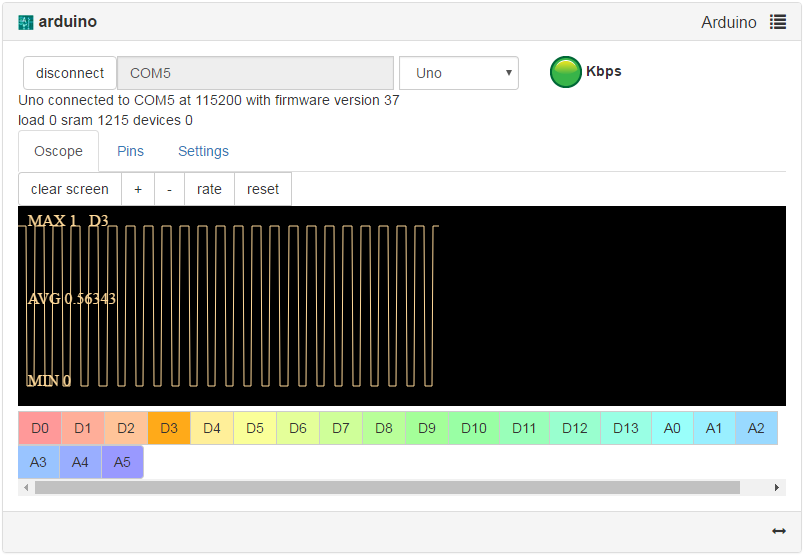Image resolution: width=806 pixels, height=557 pixels.
Task: Toggle the D5 pin trace
Action: point(255,428)
